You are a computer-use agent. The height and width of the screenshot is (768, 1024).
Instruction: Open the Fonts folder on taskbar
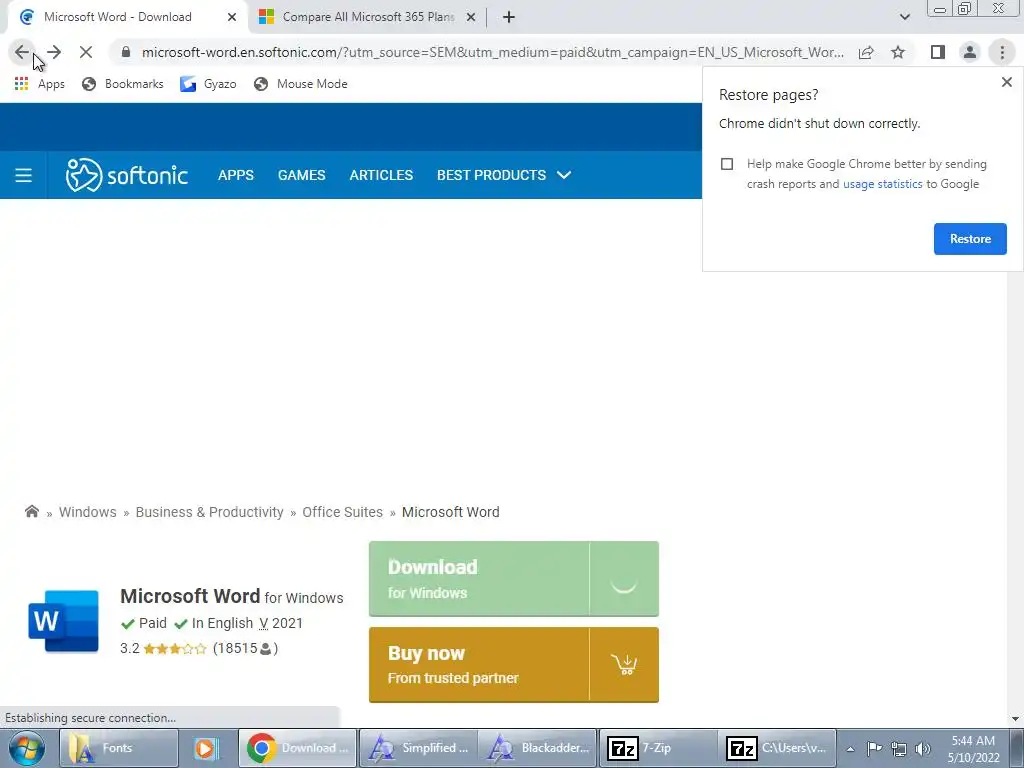[x=119, y=748]
